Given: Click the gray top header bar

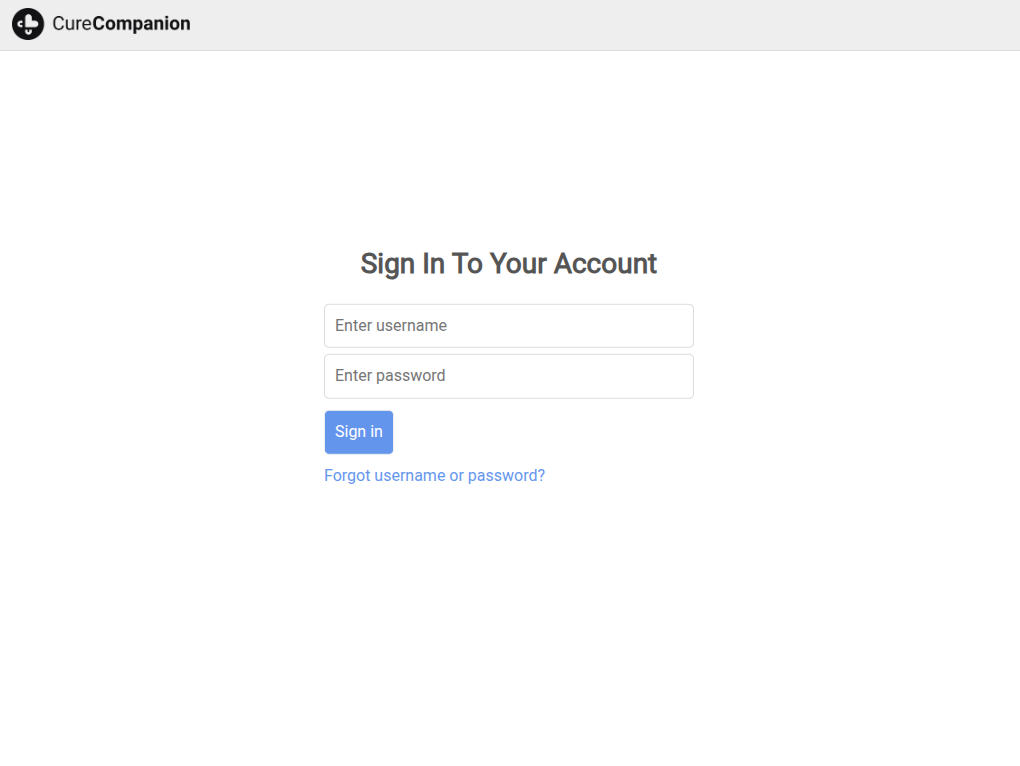Looking at the screenshot, I should click(600, 25).
